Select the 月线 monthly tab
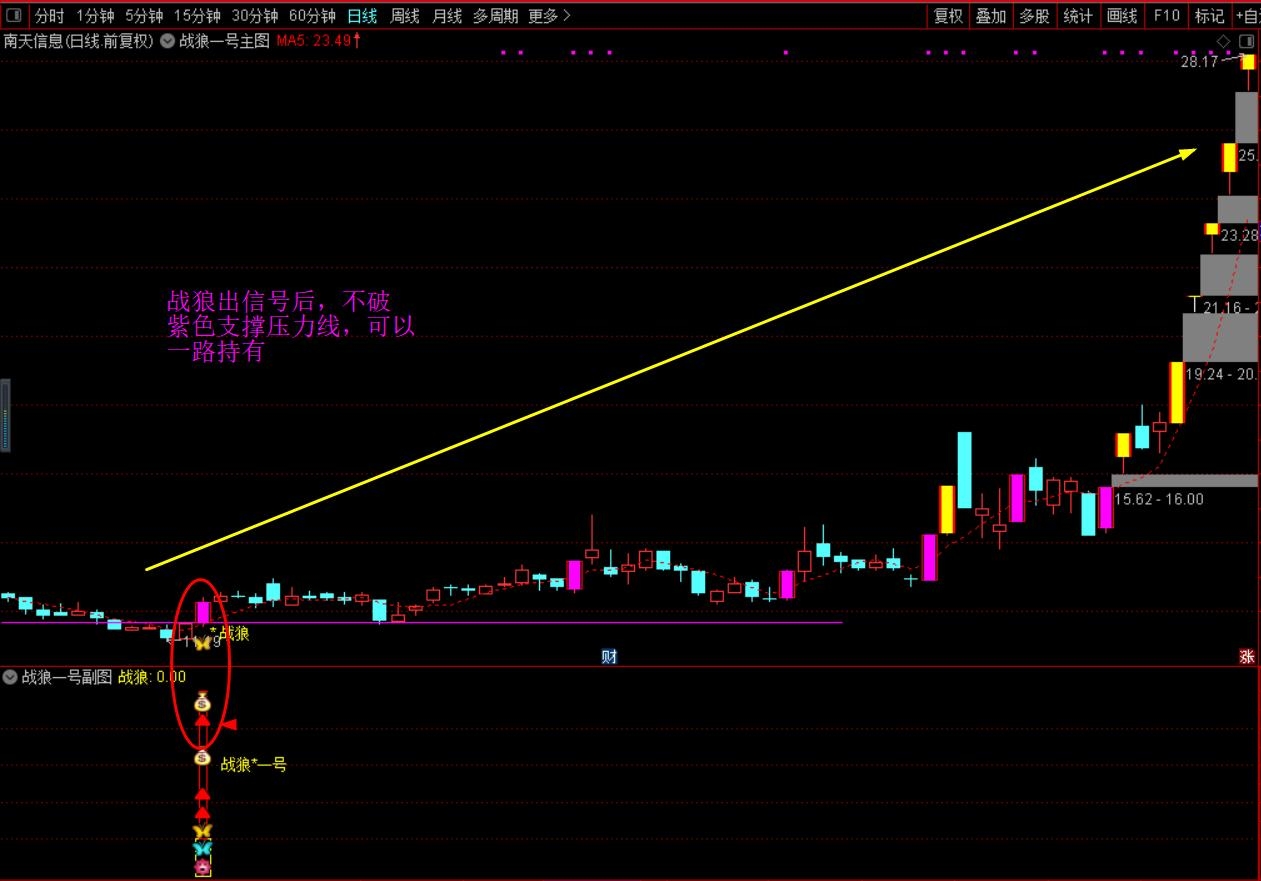 pos(447,15)
